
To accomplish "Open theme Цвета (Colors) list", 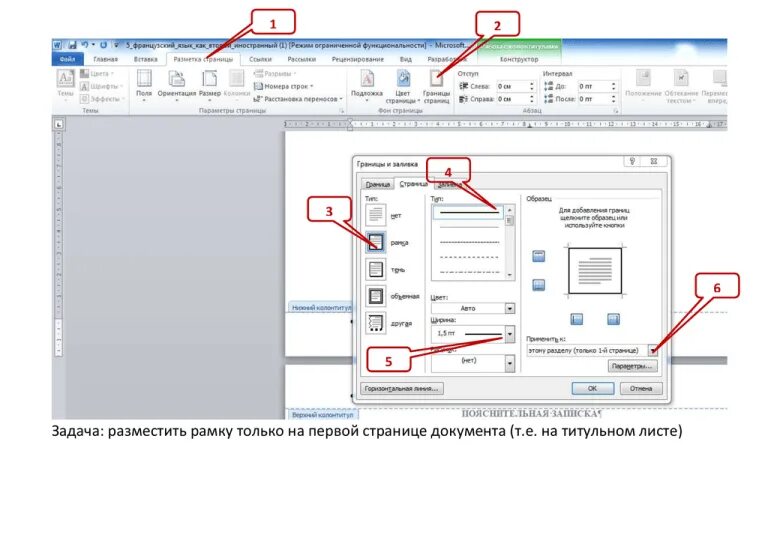I will 97,73.
